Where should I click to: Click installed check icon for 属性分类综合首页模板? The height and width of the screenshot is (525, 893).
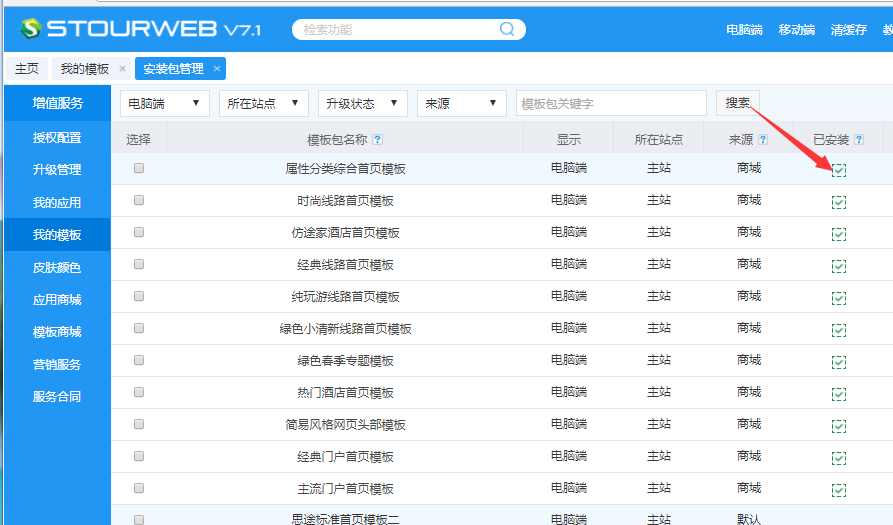point(839,170)
